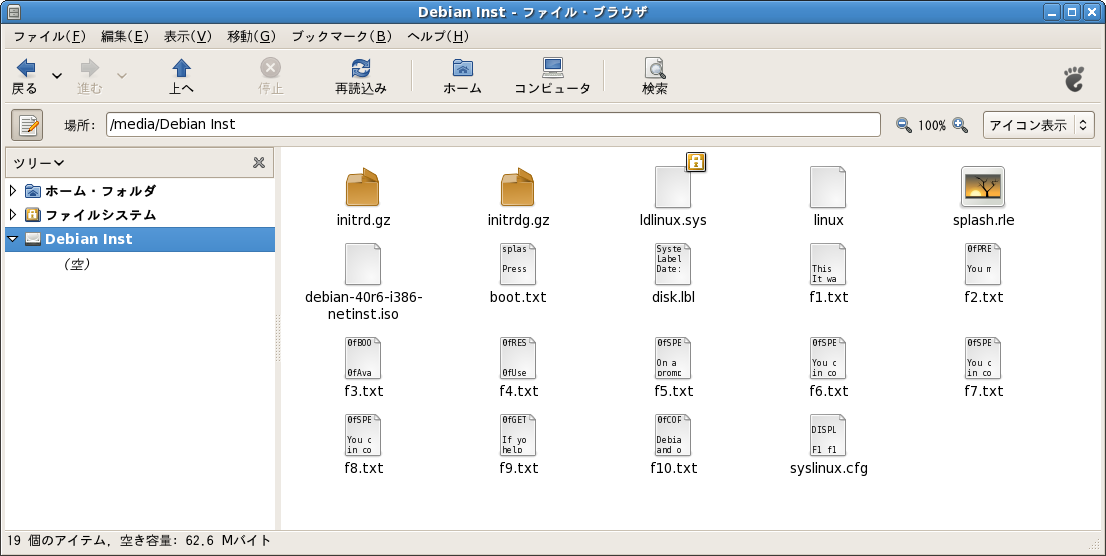The width and height of the screenshot is (1106, 556).
Task: Expand the ファイルシステム tree node
Action: (x=13, y=214)
